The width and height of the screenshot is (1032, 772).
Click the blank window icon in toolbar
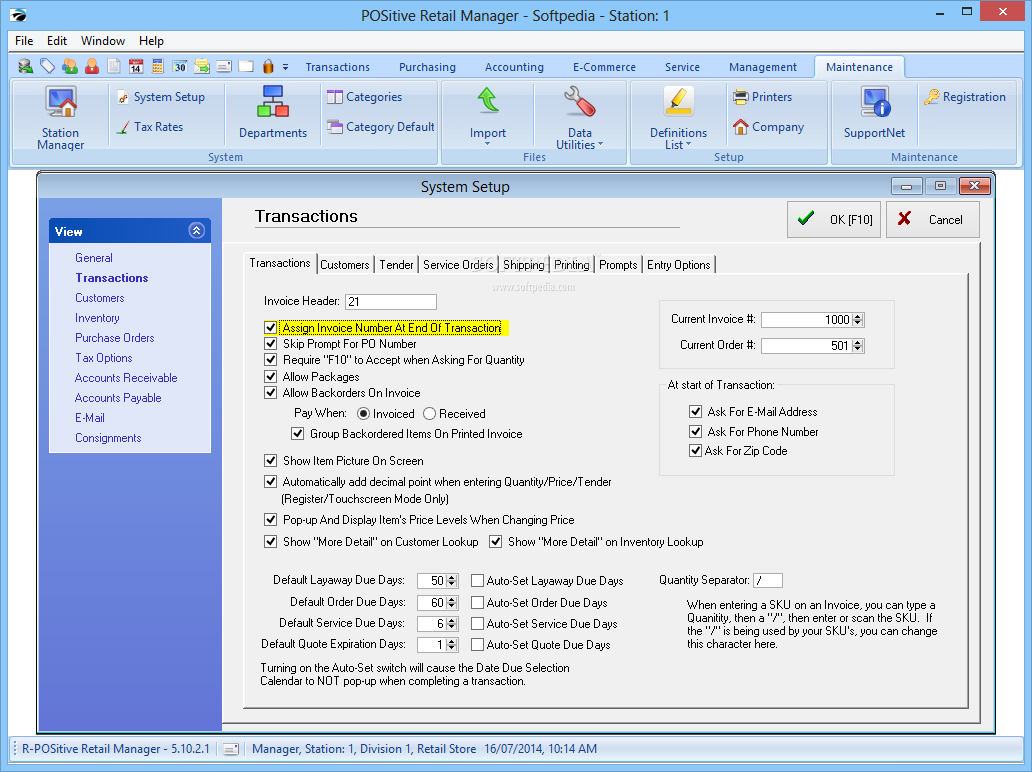click(246, 66)
